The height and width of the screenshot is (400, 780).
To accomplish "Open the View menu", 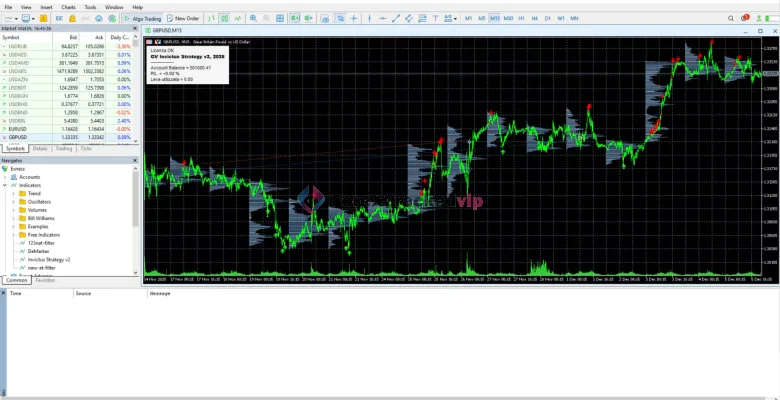I will tap(26, 7).
